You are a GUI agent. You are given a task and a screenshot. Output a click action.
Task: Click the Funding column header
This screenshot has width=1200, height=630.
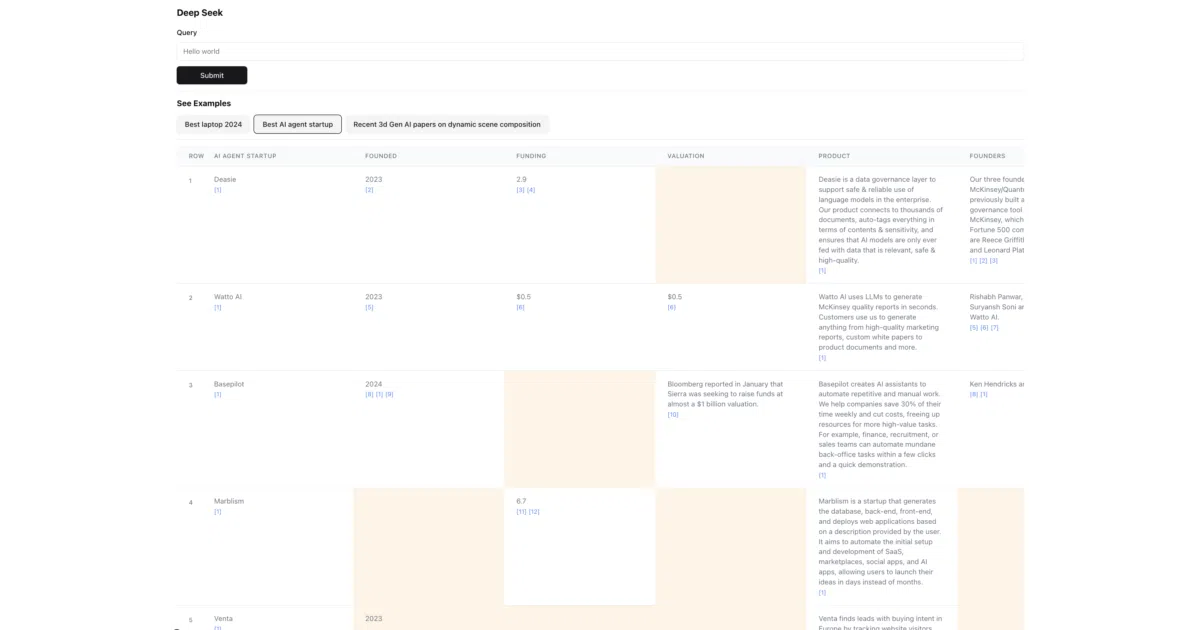(531, 156)
